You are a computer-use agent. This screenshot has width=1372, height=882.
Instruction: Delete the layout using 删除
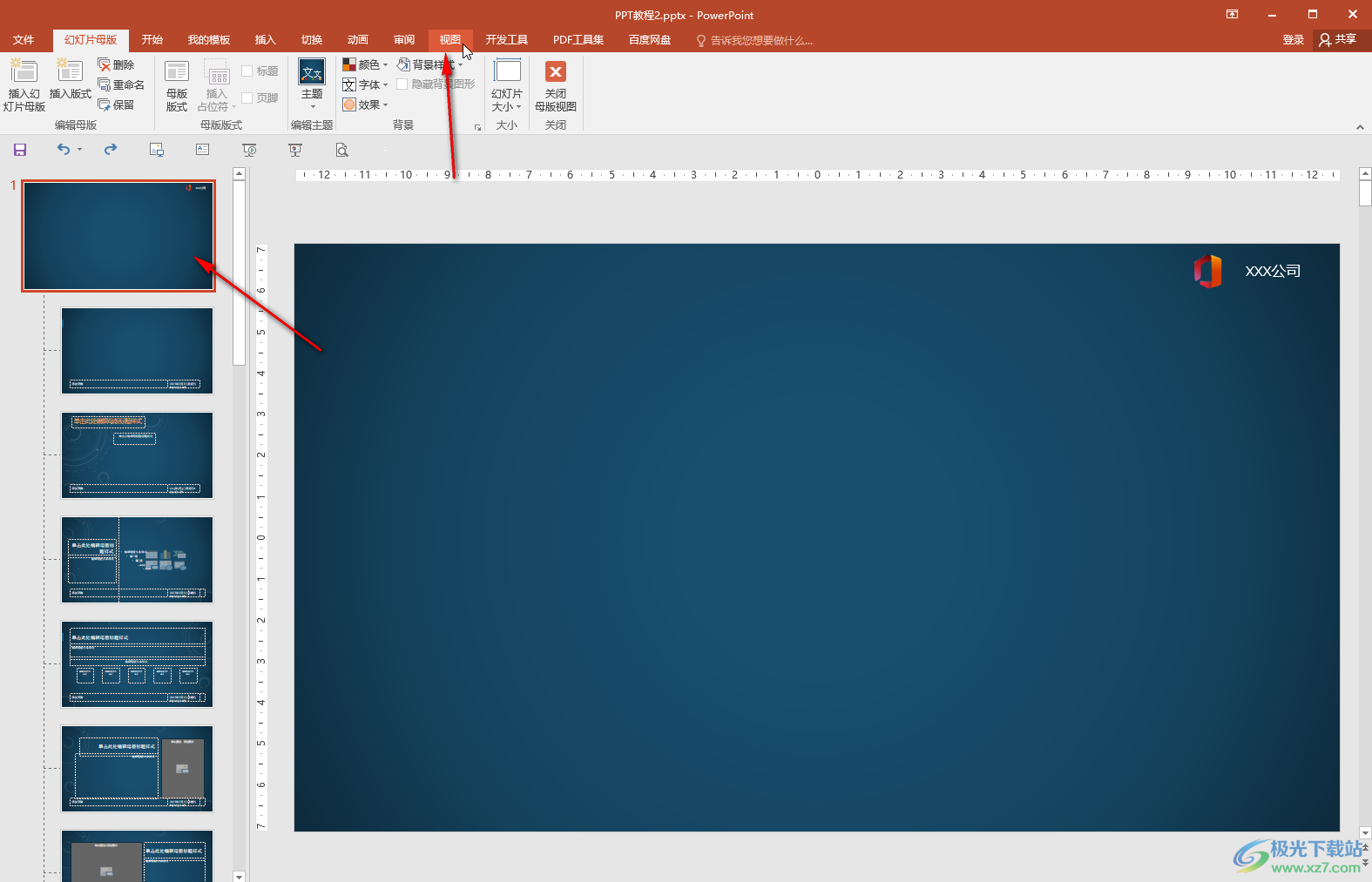[116, 65]
